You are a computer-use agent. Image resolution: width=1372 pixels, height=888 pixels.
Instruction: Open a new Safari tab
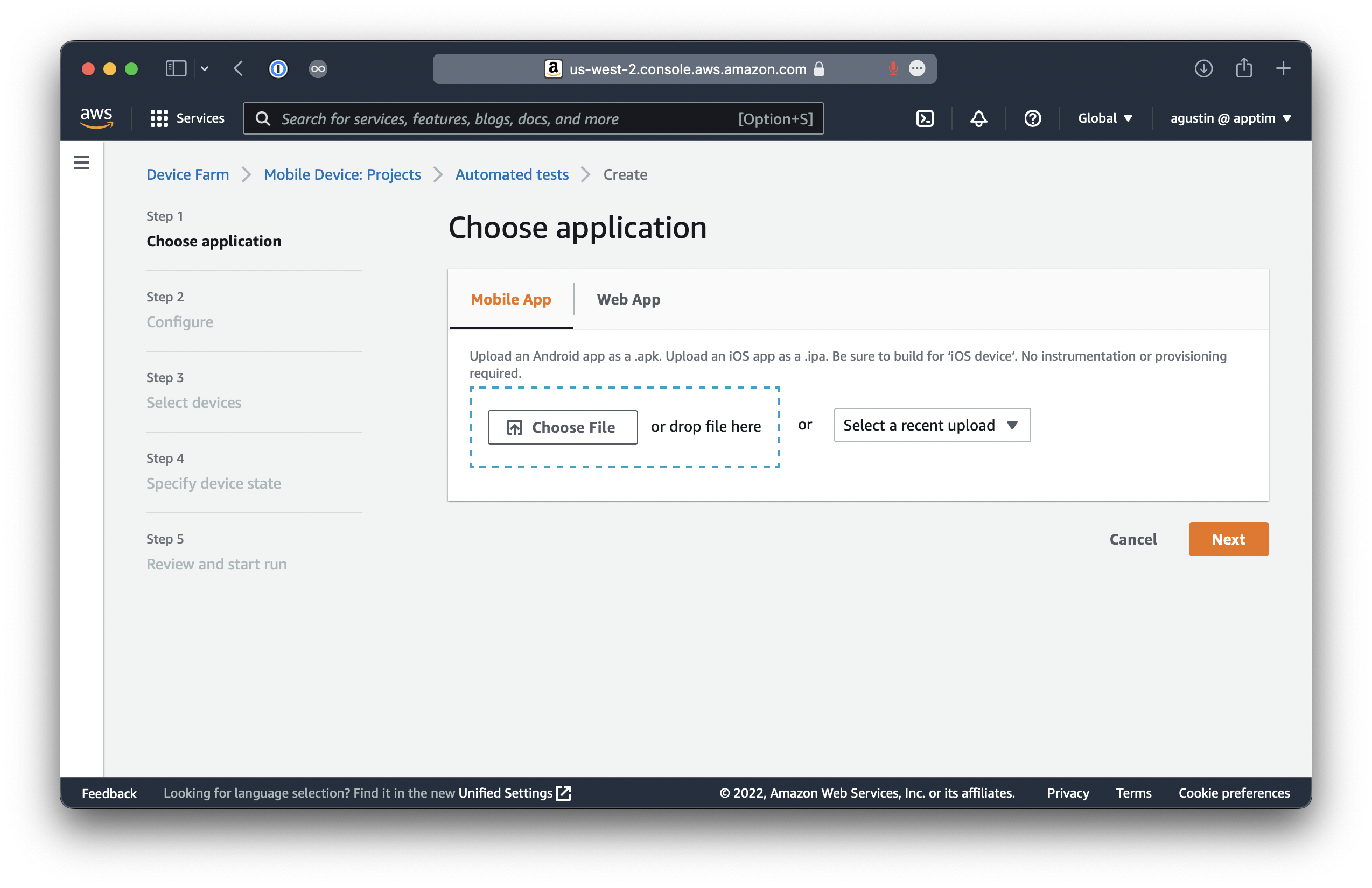(x=1283, y=68)
